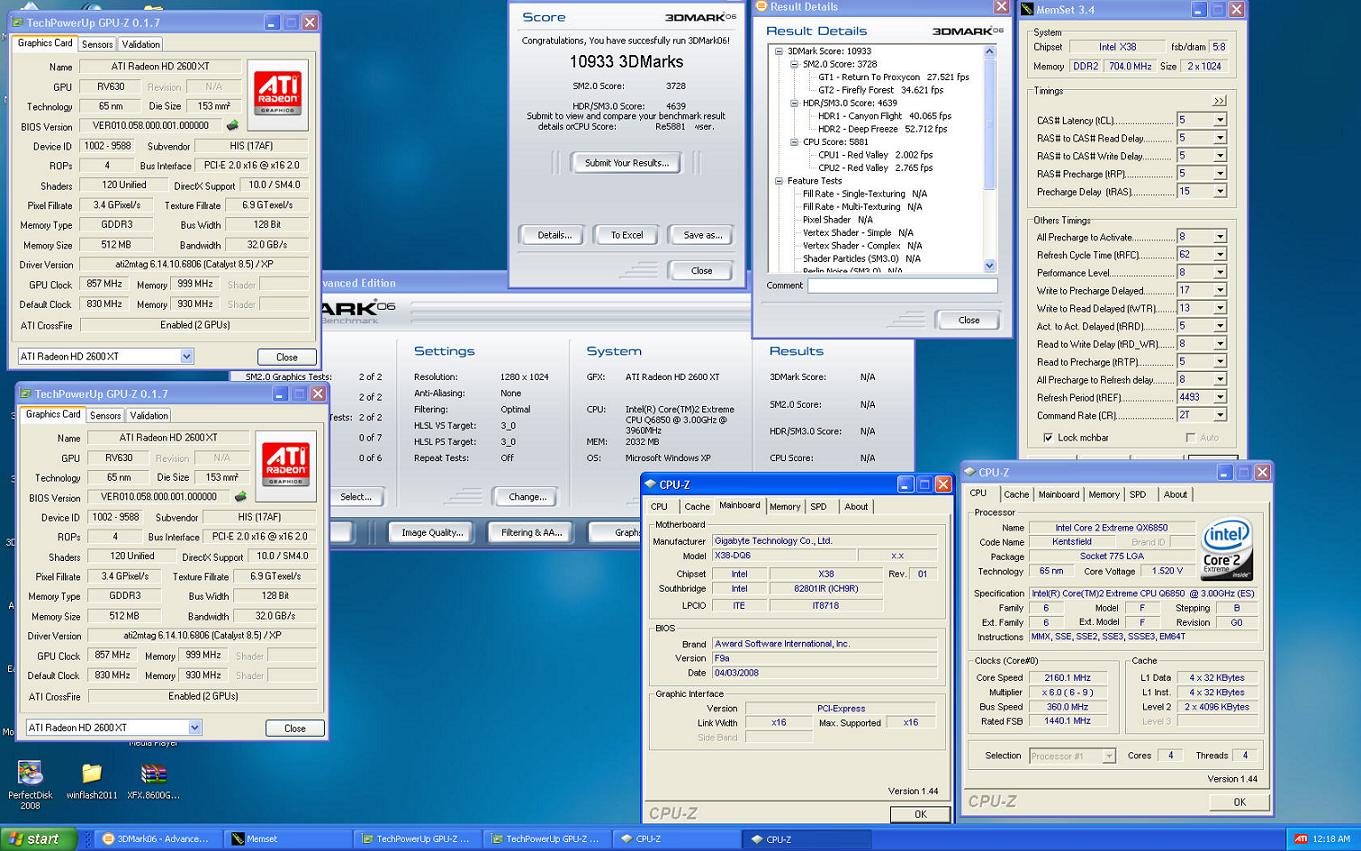Open Cache tab in right CPU-Z window
This screenshot has height=851, width=1361.
coord(1016,494)
